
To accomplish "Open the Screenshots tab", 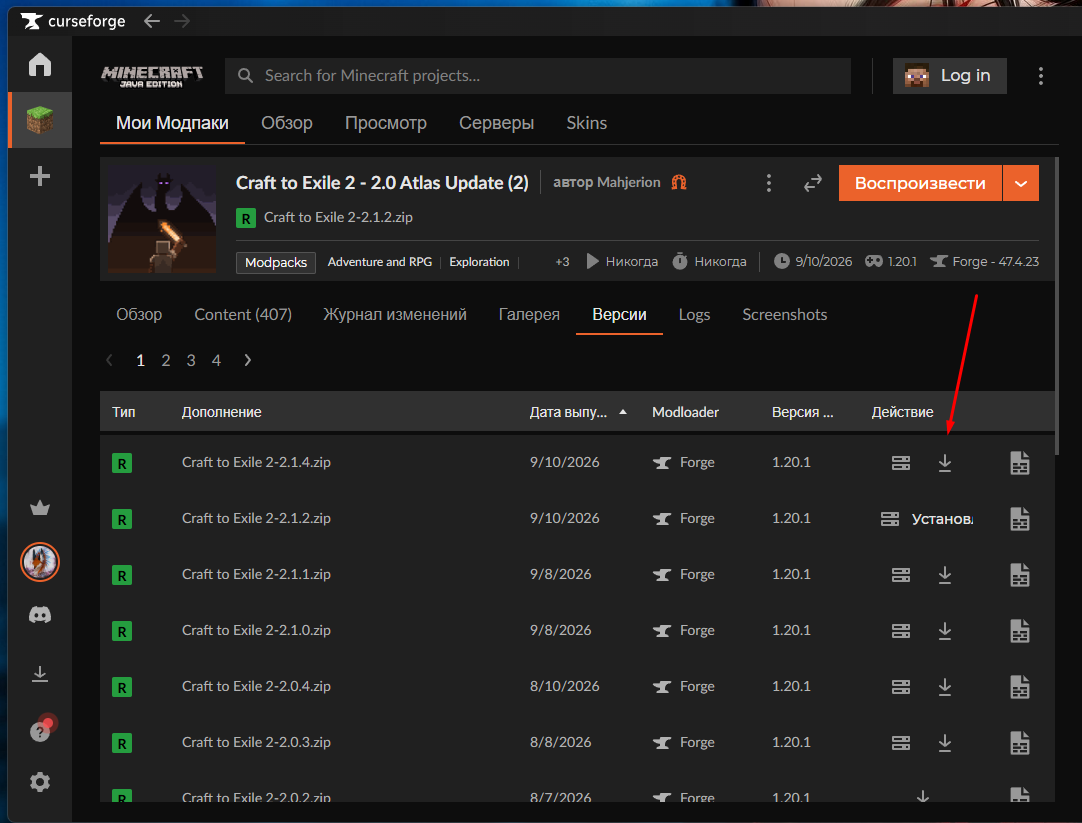I will tap(785, 315).
